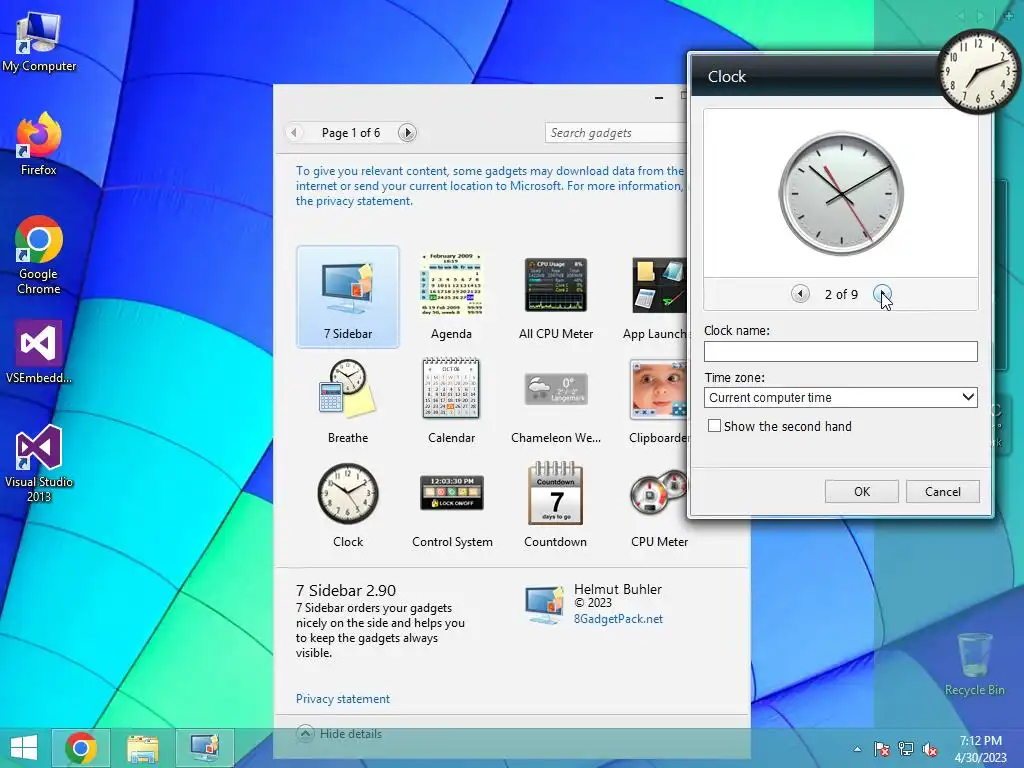
Task: Open the Windows Start button
Action: [x=24, y=748]
